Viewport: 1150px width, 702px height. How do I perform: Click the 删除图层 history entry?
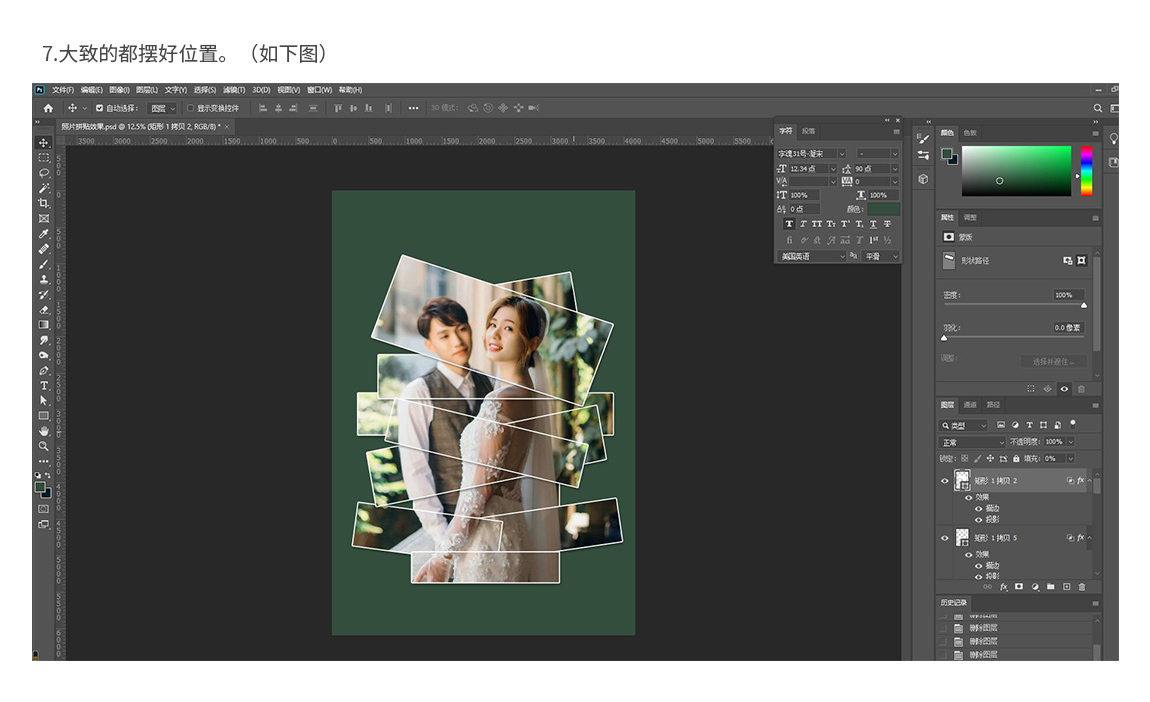983,628
